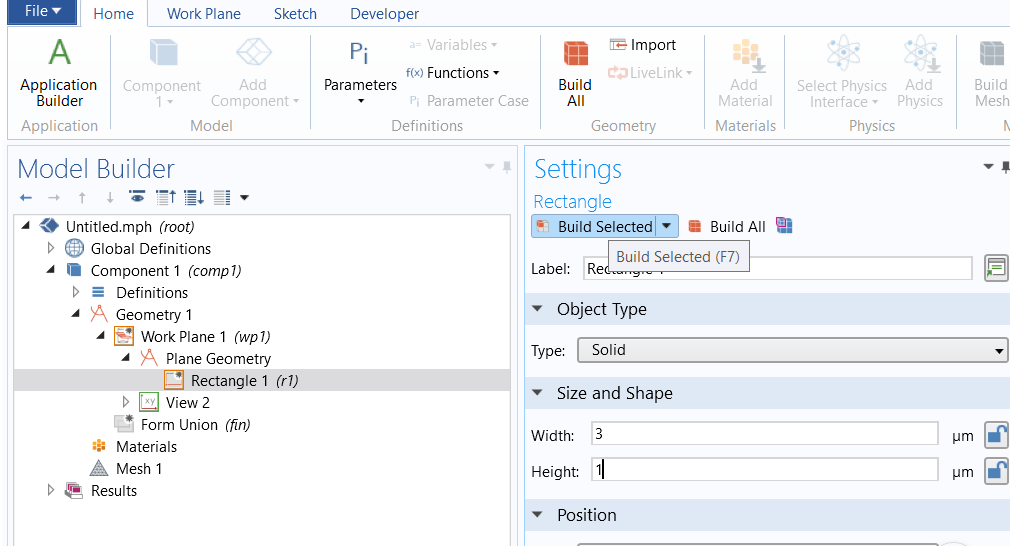
Task: Toggle the lock icon next to Height
Action: (x=996, y=471)
